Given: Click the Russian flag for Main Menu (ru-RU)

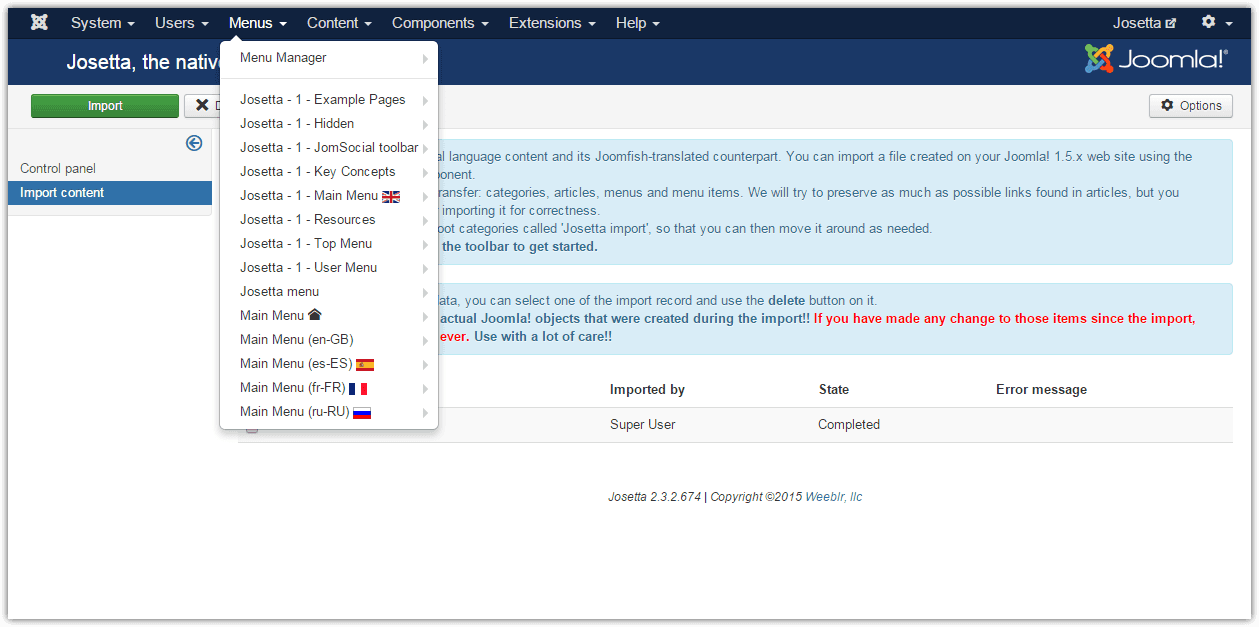Looking at the screenshot, I should [362, 412].
